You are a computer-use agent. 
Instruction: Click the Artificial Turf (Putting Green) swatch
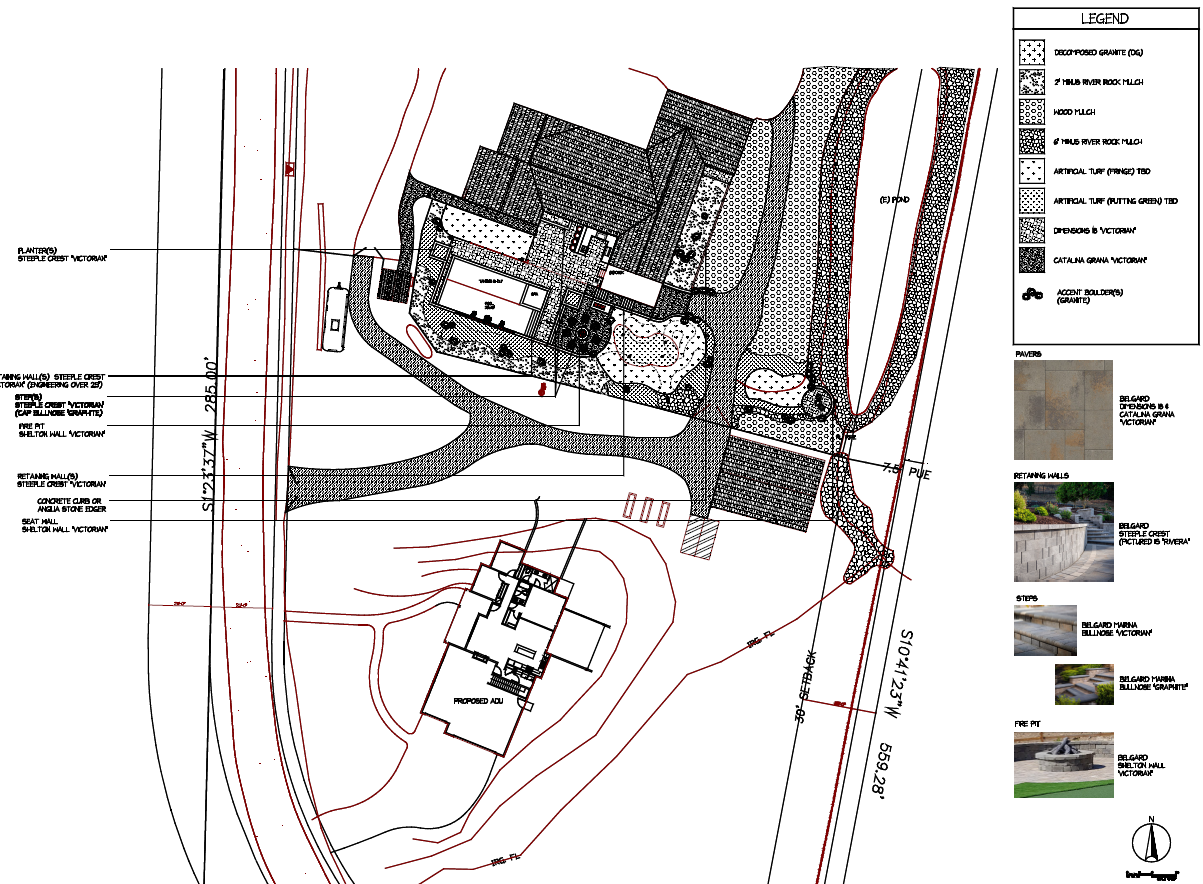1032,201
